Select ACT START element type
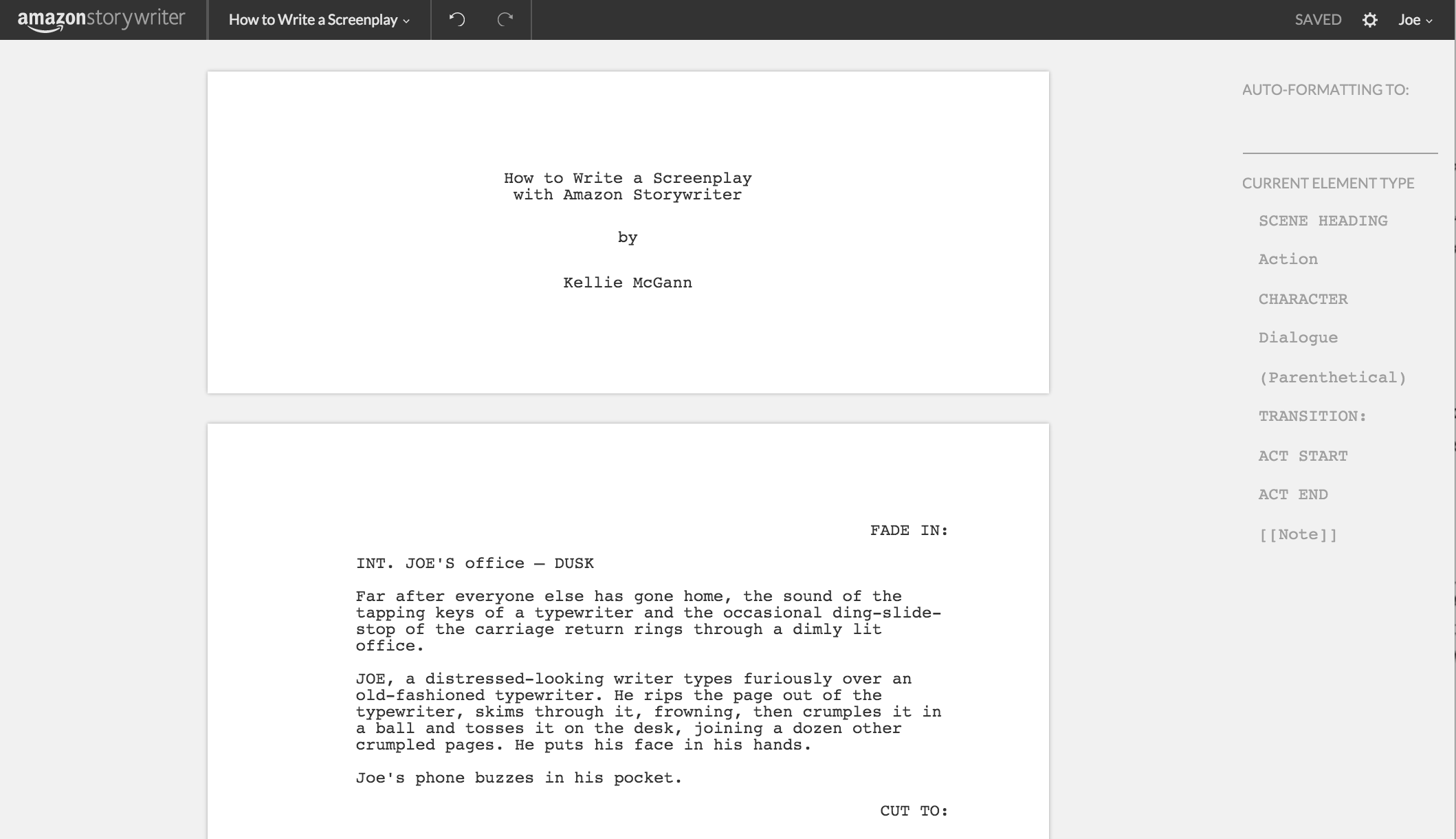The height and width of the screenshot is (839, 1456). coord(1304,455)
